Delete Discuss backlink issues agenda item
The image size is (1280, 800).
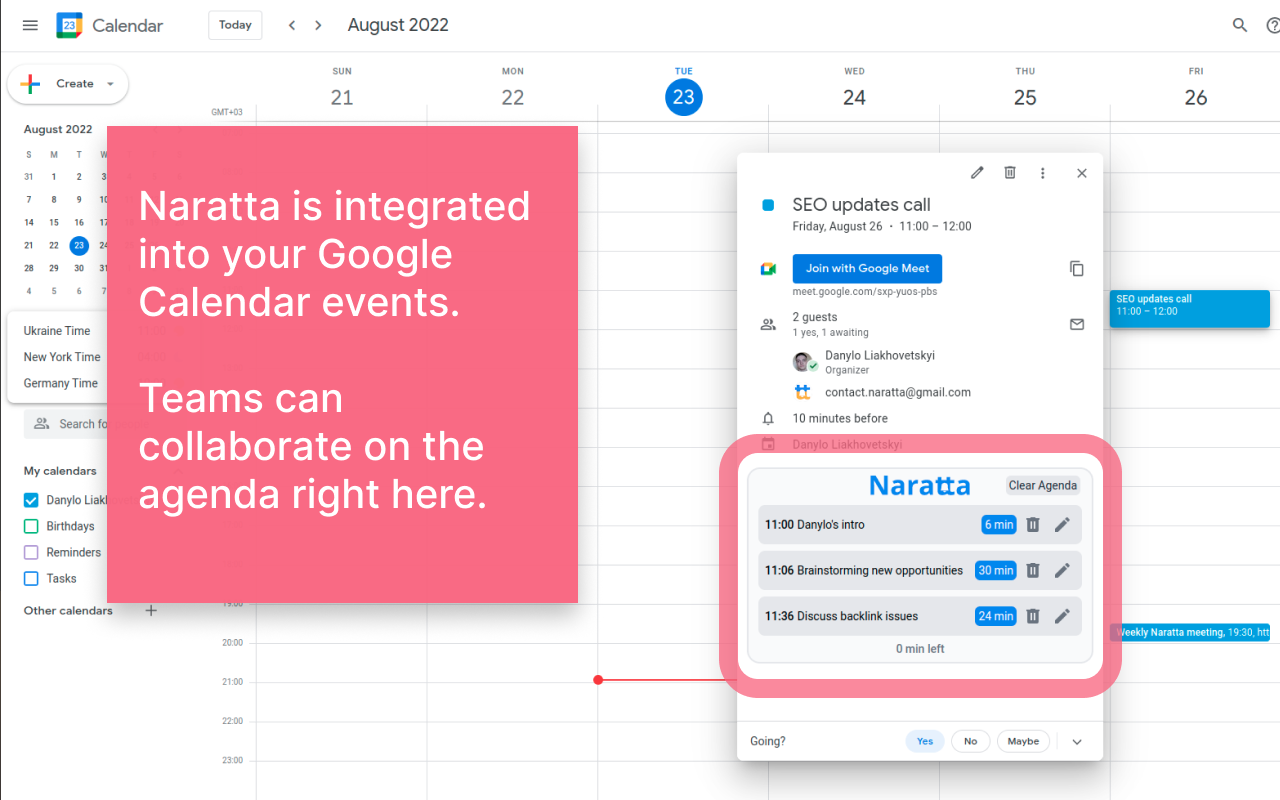coord(1033,616)
